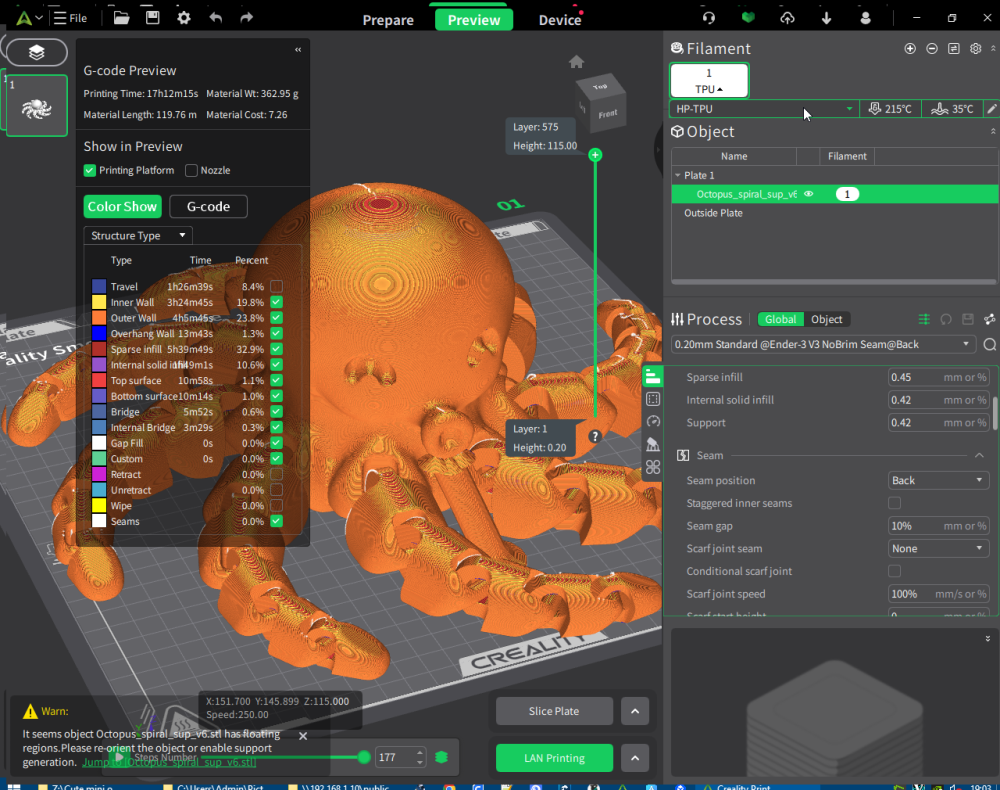Switch to the Device tab
Viewport: 1000px width, 790px height.
(559, 20)
